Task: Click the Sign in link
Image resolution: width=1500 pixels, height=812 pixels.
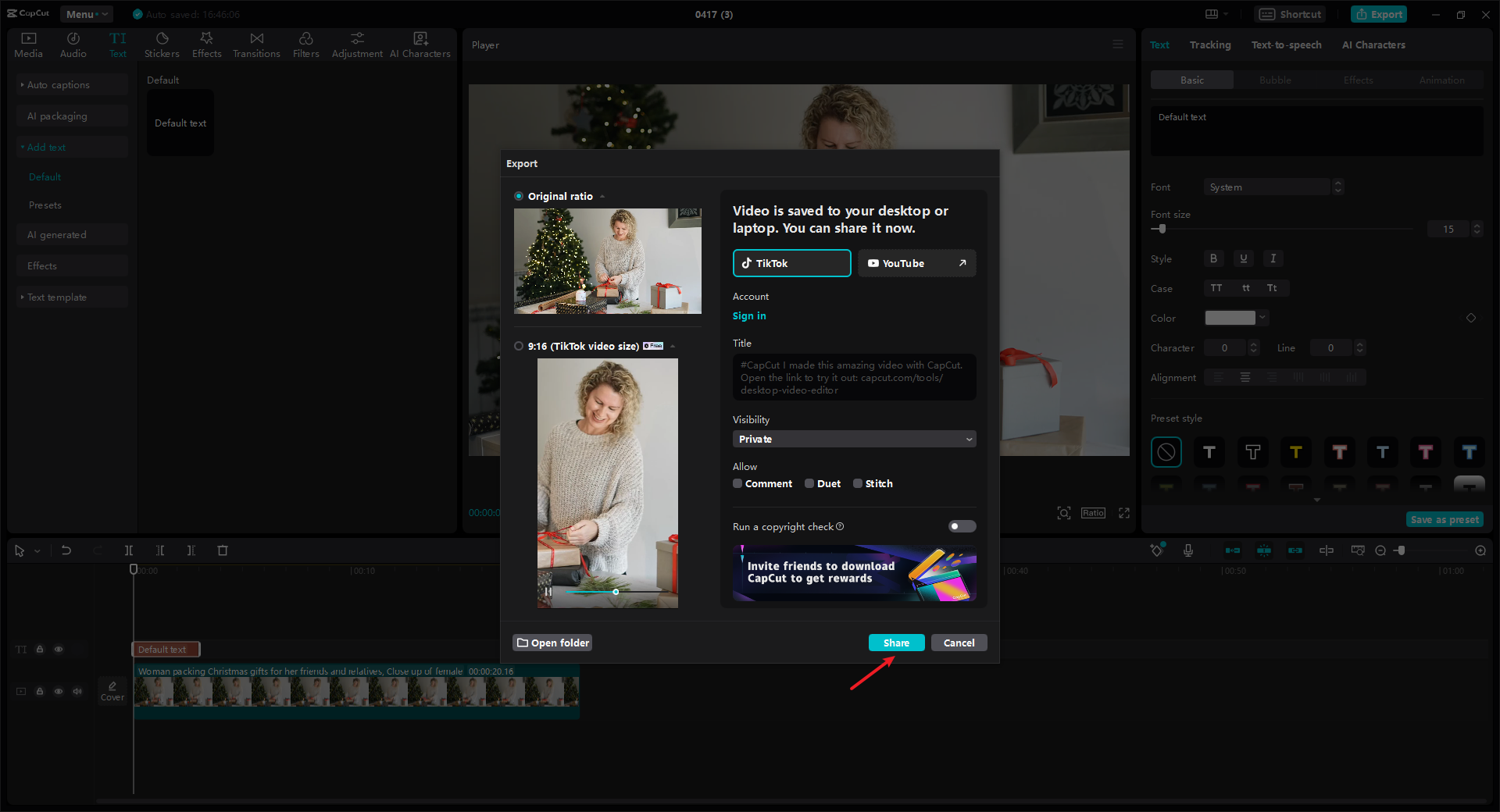Action: (x=748, y=315)
